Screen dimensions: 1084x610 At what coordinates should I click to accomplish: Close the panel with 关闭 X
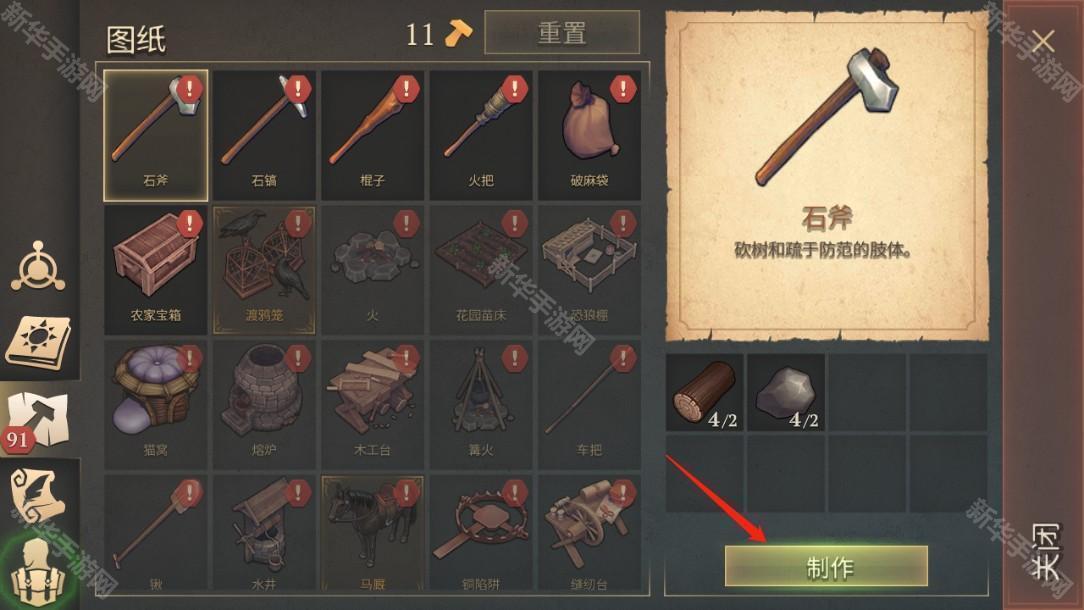[x=1044, y=41]
